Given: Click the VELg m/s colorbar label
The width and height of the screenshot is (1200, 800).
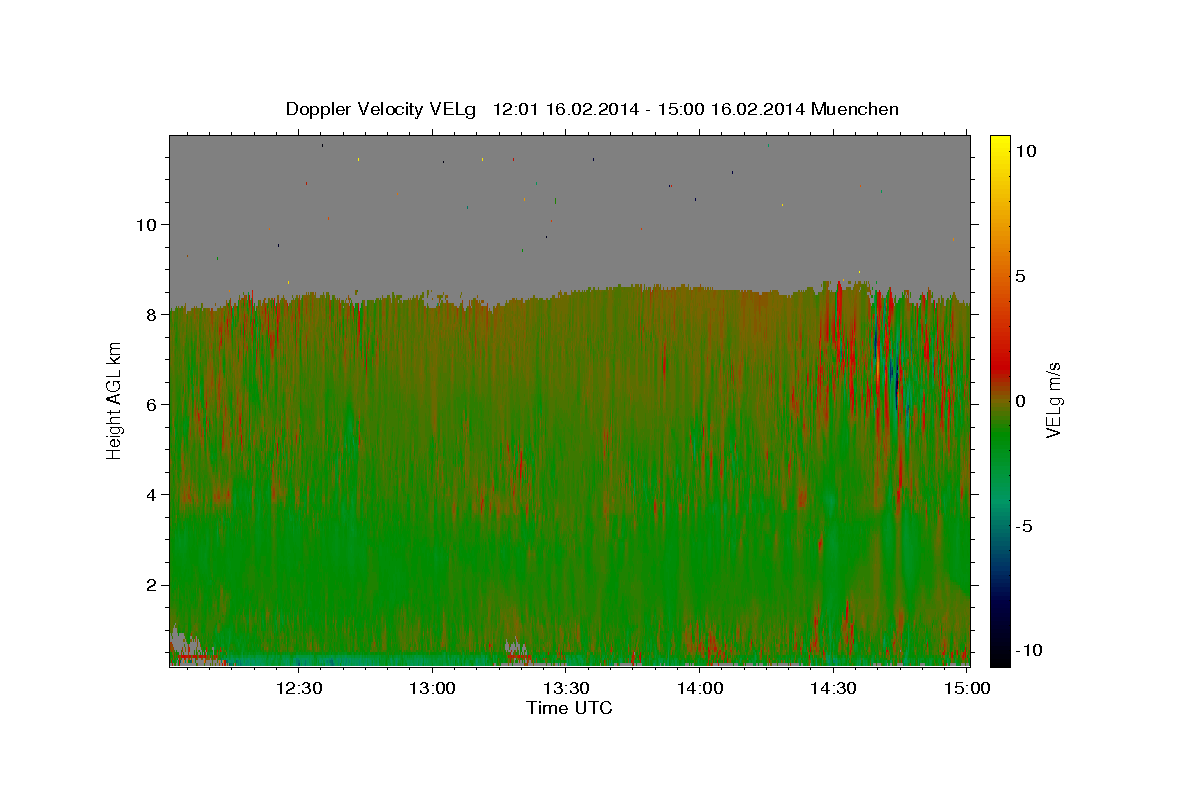Looking at the screenshot, I should coord(1052,399).
